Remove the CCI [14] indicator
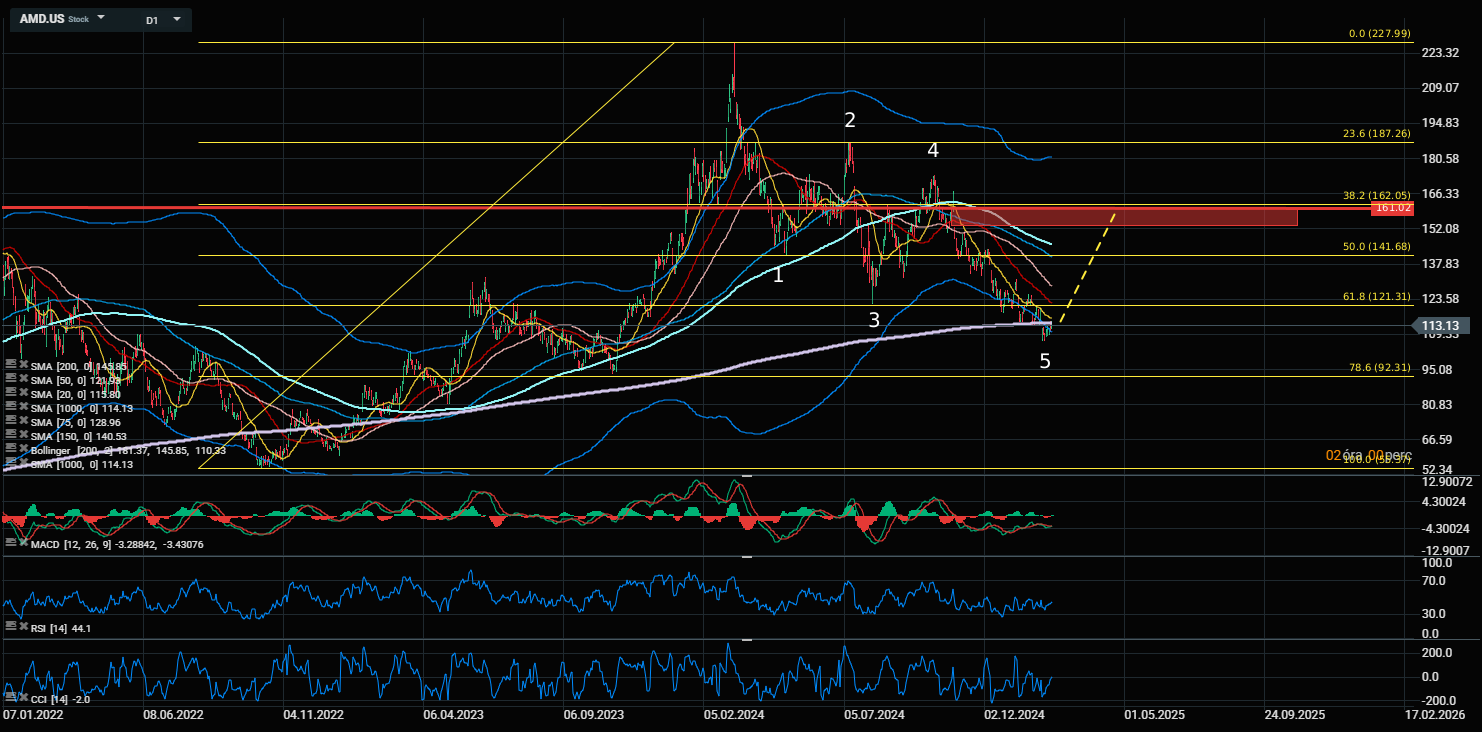The width and height of the screenshot is (1482, 732). coord(22,697)
